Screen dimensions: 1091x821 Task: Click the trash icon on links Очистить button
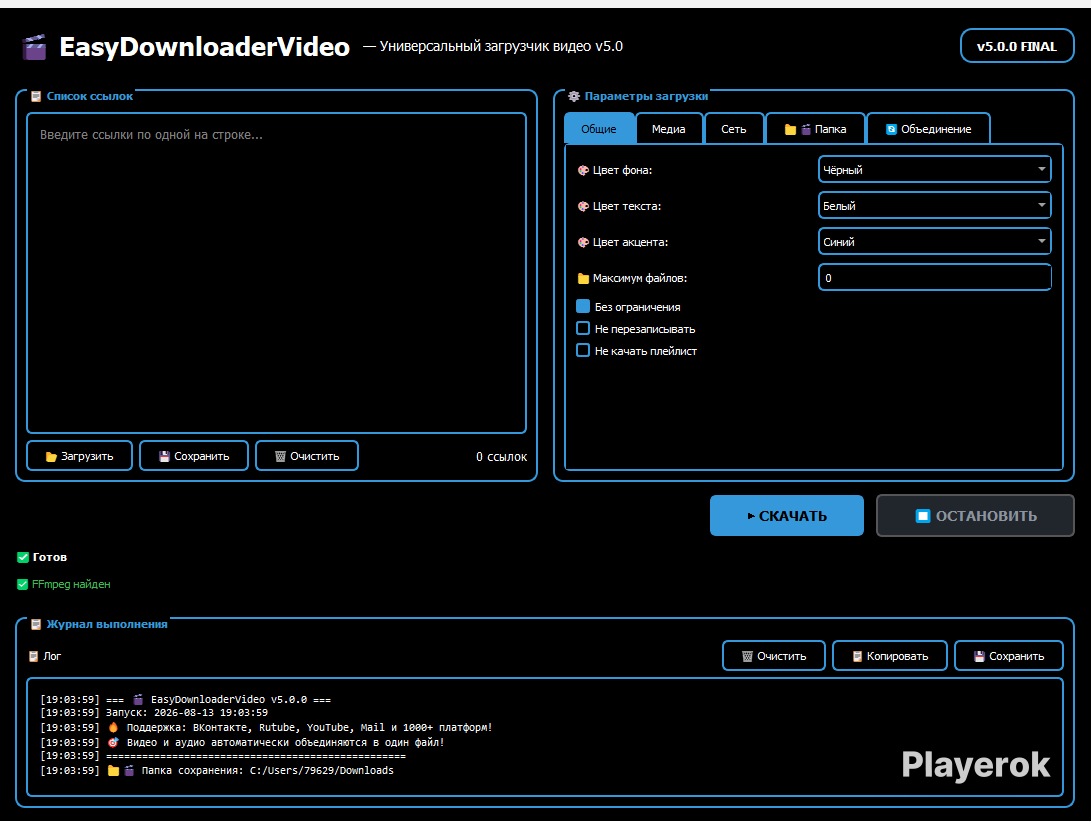280,456
